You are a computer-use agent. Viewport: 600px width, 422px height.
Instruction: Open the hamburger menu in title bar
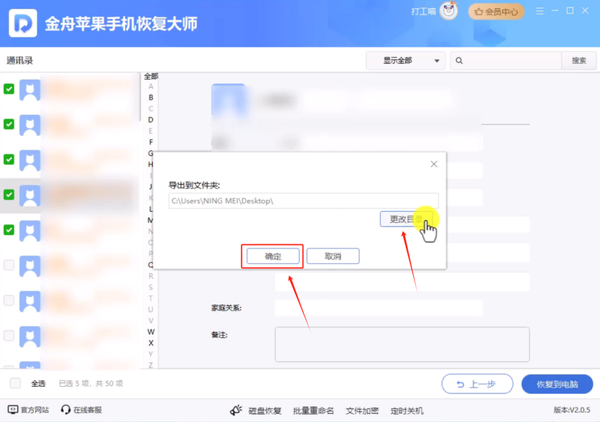(540, 11)
